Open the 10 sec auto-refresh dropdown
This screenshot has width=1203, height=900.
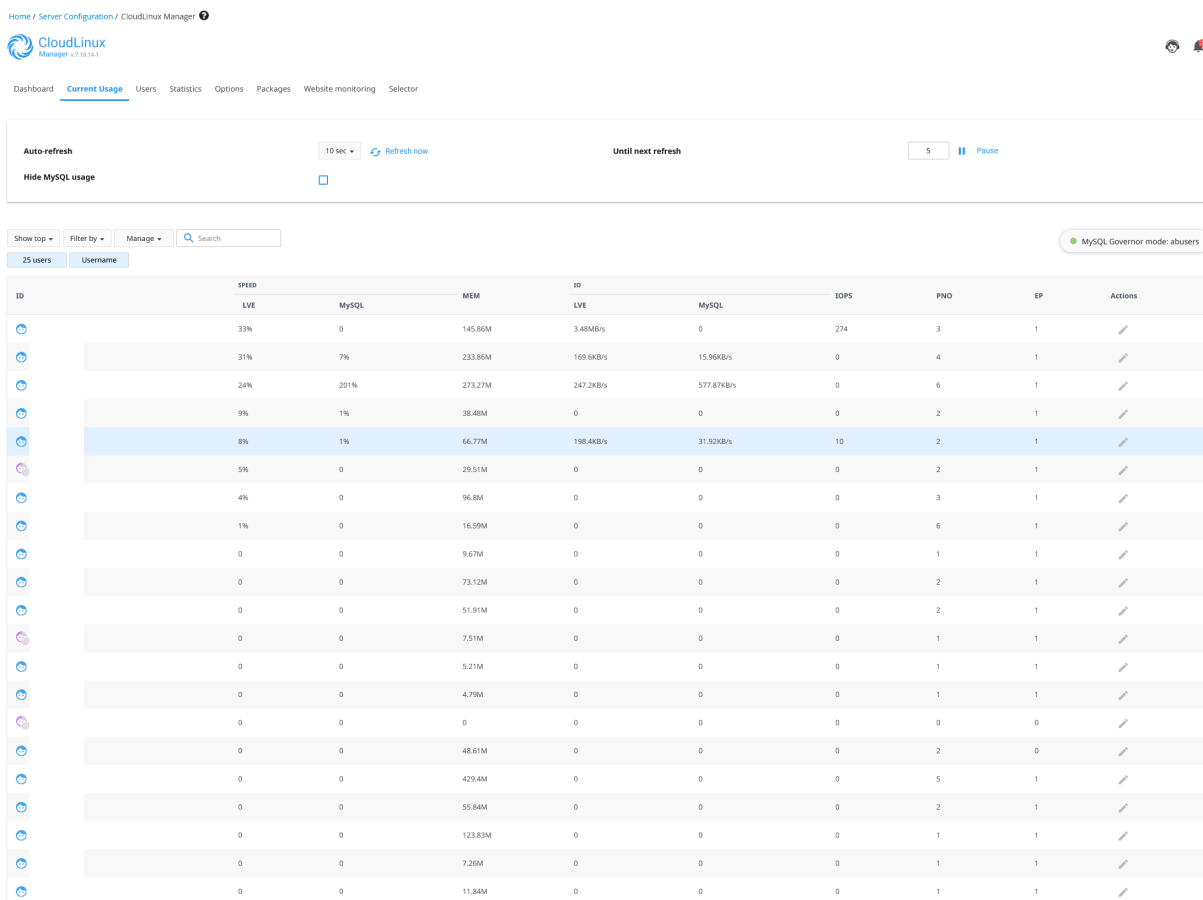(339, 151)
